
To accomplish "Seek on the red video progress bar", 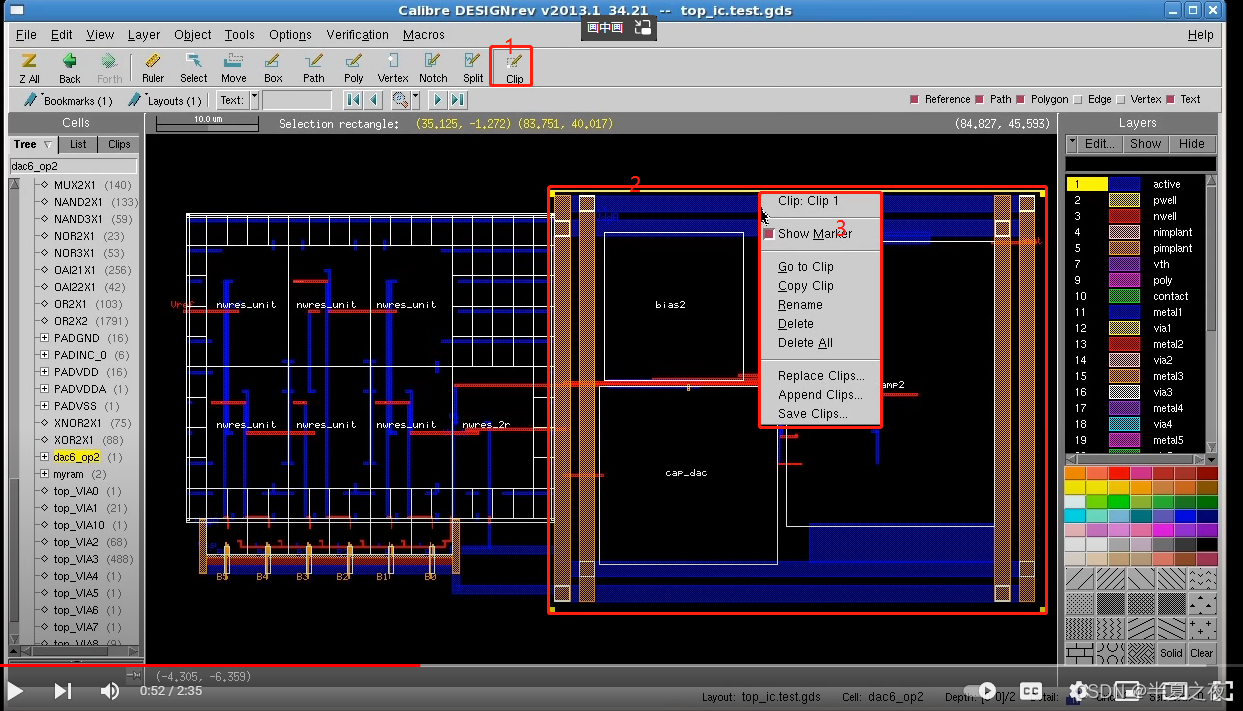I will (210, 665).
